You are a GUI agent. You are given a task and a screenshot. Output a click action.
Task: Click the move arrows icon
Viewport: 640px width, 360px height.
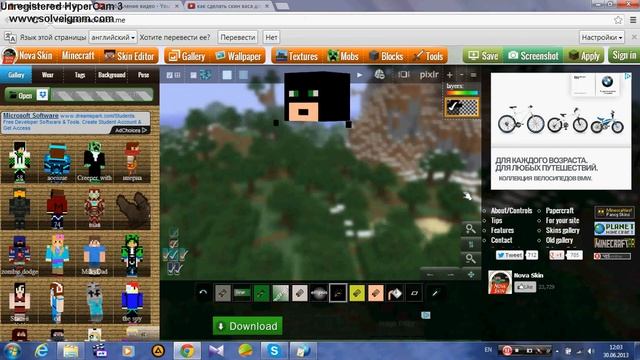click(x=471, y=274)
